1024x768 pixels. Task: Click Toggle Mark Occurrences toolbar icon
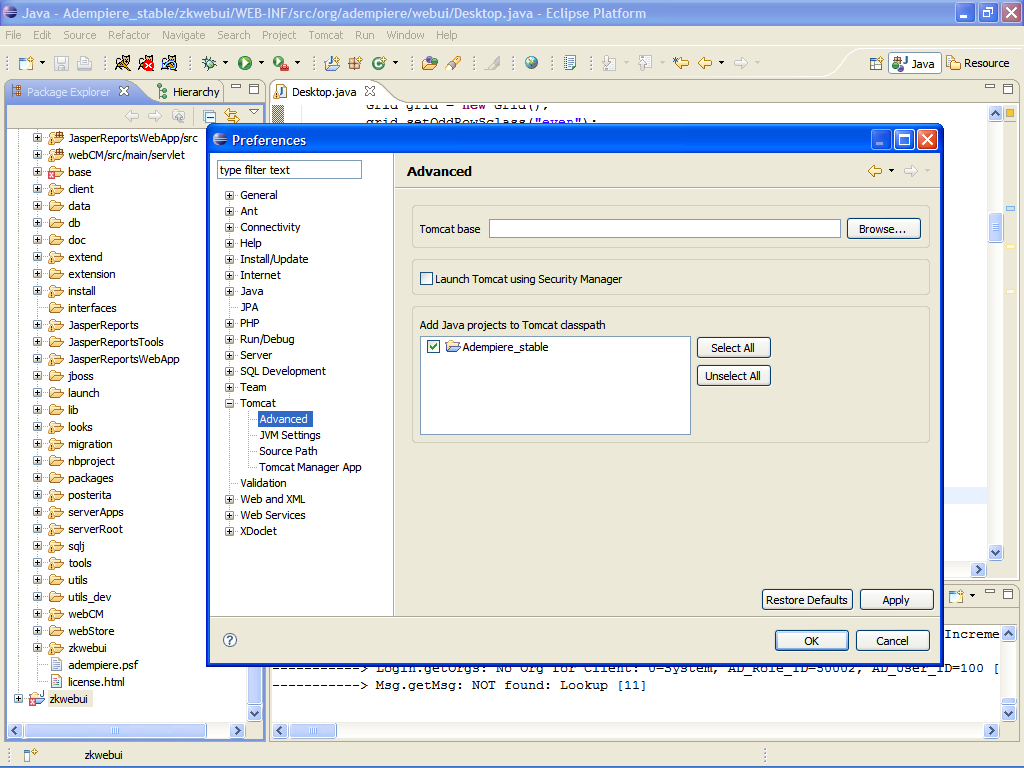click(x=492, y=63)
